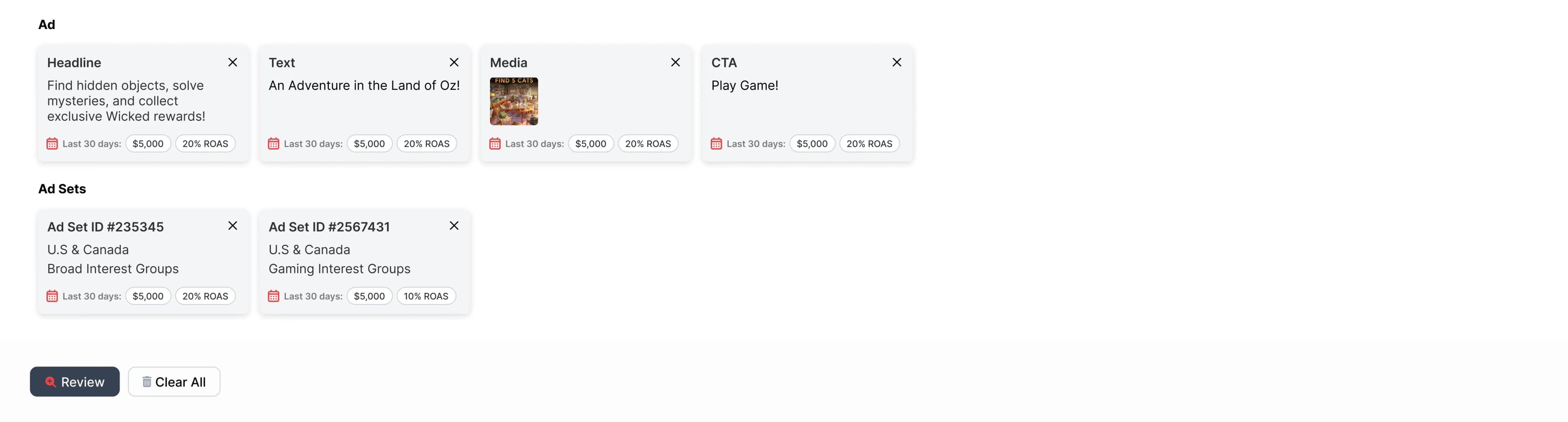The height and width of the screenshot is (422, 1568).
Task: Remove the Media card
Action: pyautogui.click(x=676, y=62)
